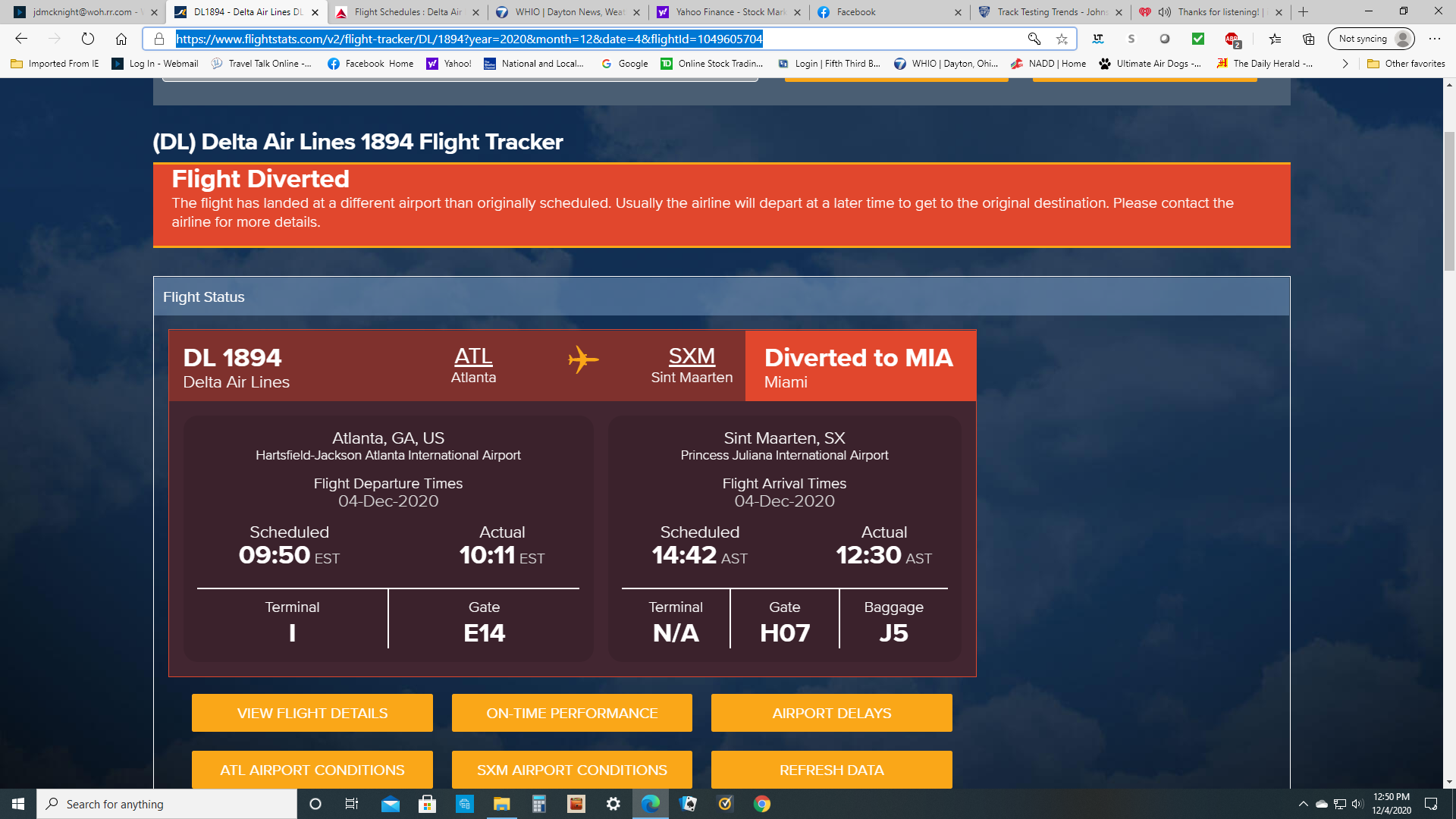This screenshot has width=1456, height=819.
Task: Open Log In - Webmail bookmark
Action: coord(155,64)
